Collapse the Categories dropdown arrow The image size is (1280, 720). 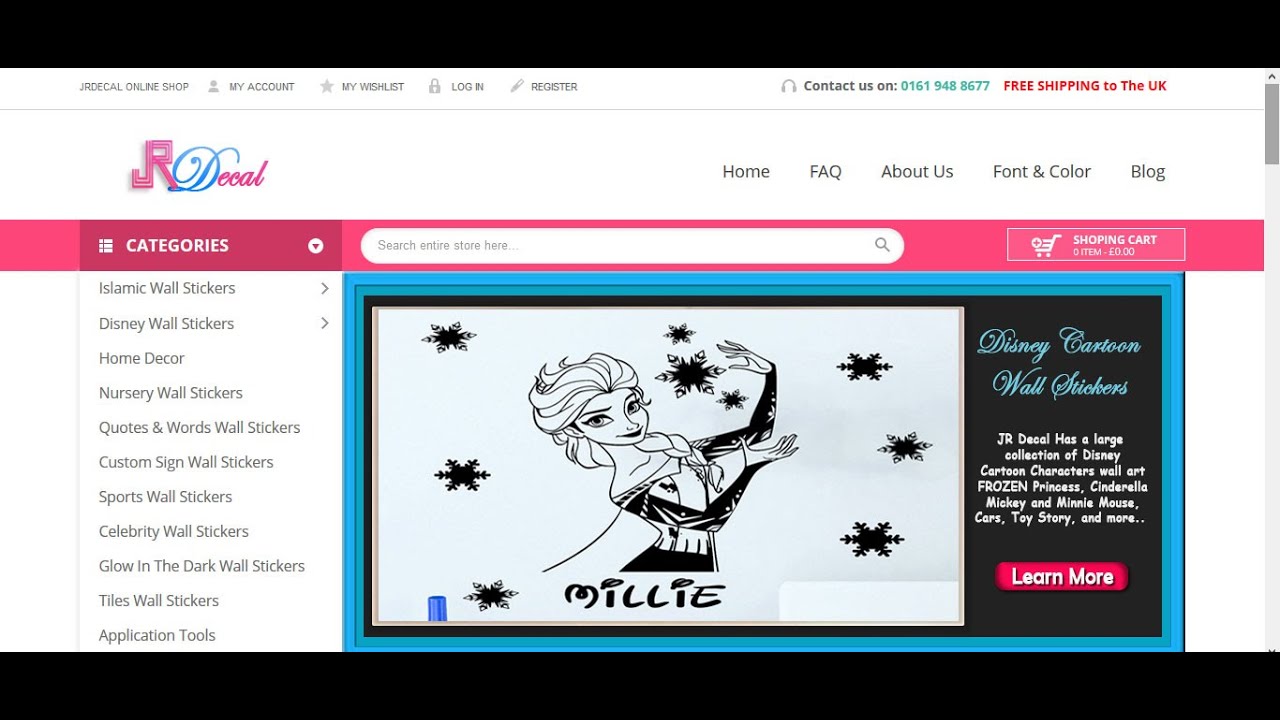click(316, 246)
